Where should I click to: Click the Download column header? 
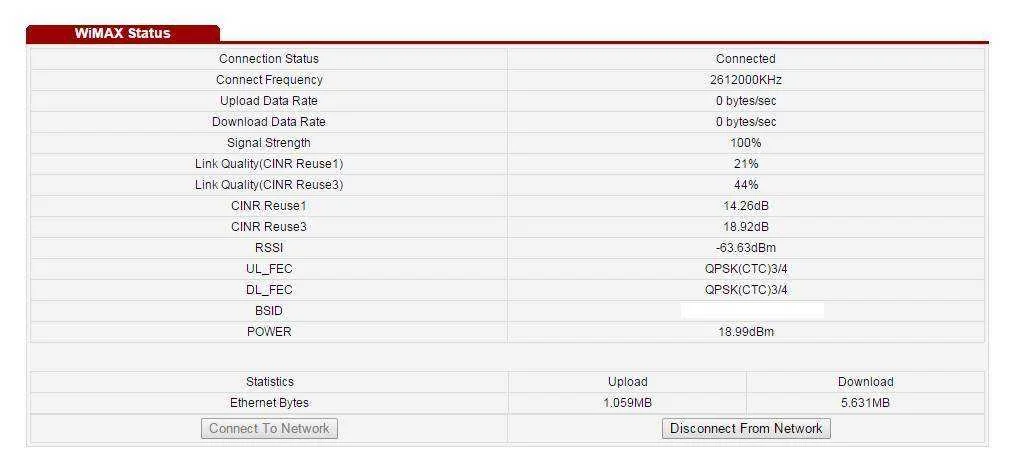point(865,382)
